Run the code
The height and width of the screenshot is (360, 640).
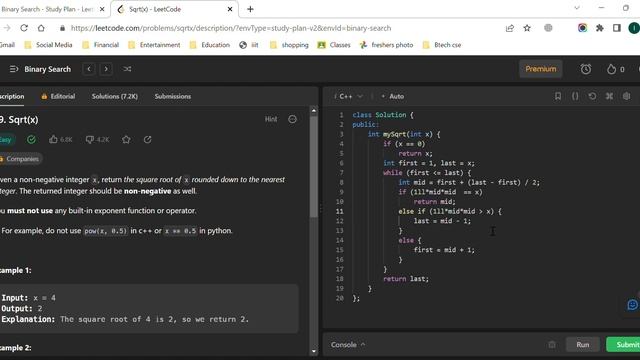[x=582, y=345]
